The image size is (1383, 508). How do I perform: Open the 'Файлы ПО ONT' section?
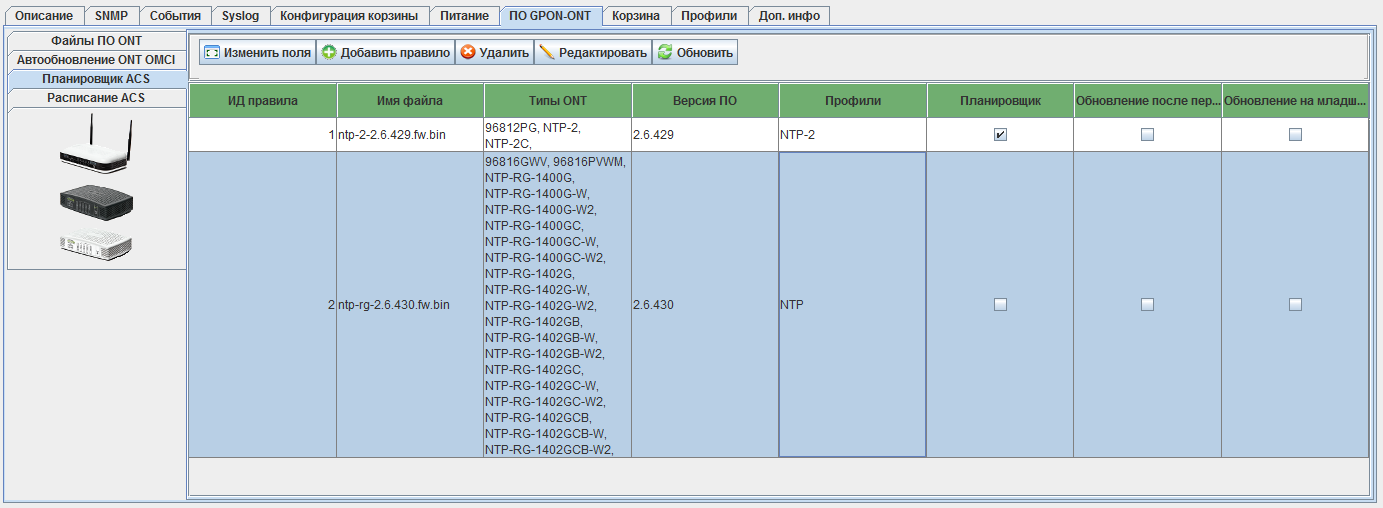96,41
